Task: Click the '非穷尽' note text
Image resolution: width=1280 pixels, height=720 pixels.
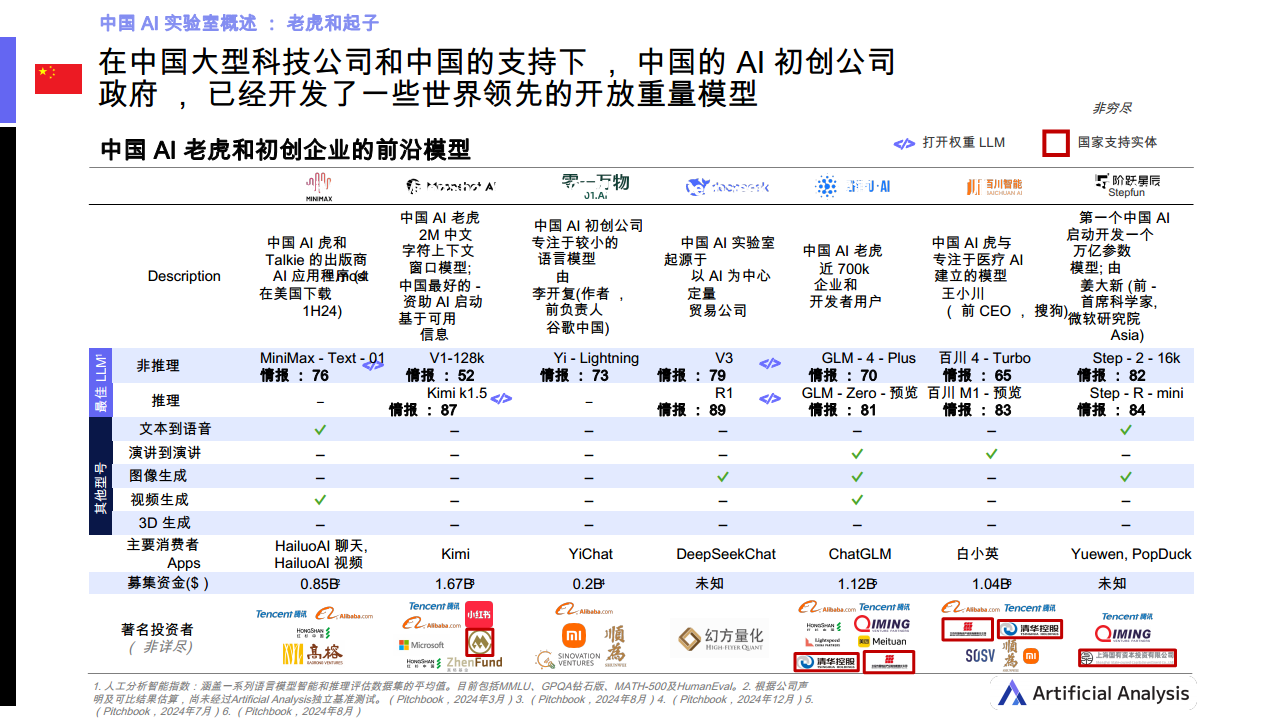Action: [x=1112, y=108]
